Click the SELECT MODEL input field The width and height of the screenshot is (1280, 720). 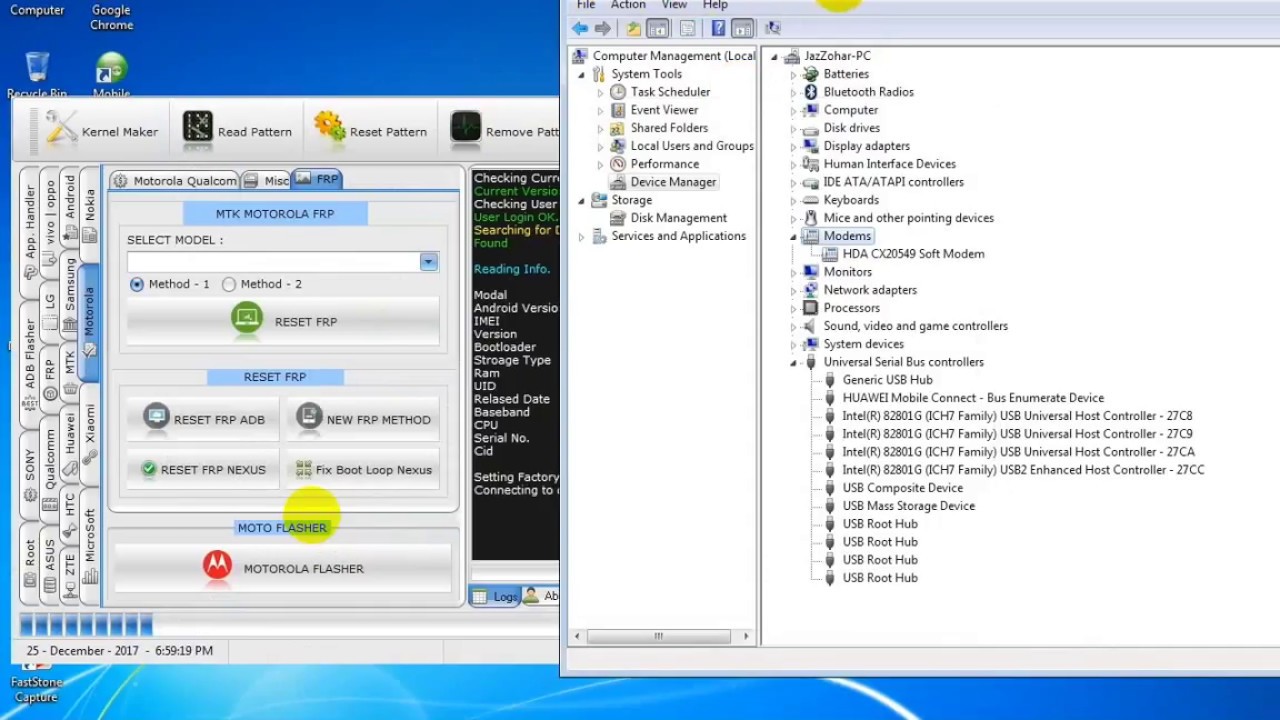[x=273, y=262]
